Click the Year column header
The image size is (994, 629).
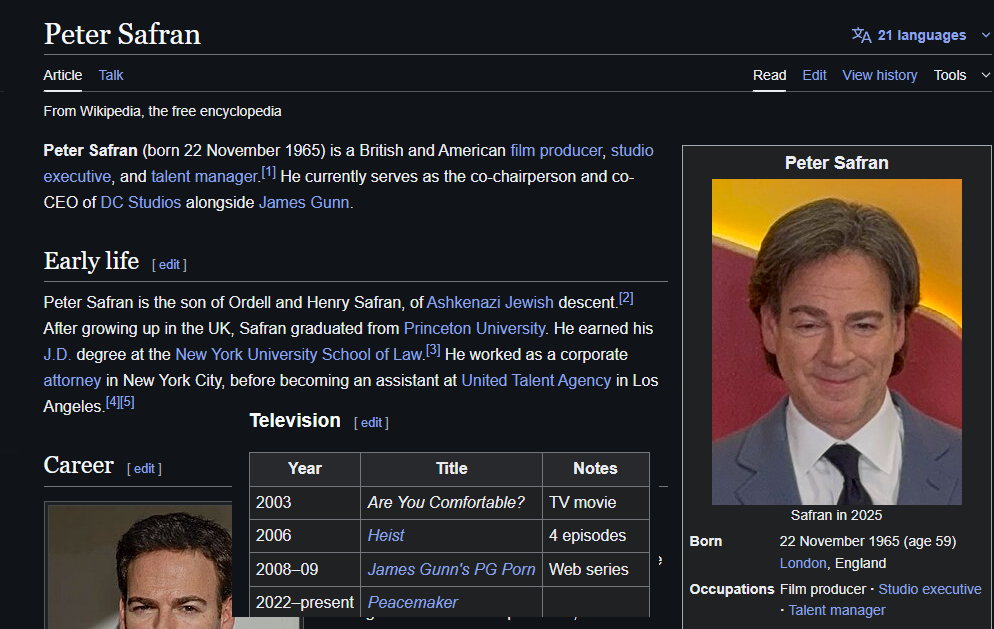coord(305,469)
